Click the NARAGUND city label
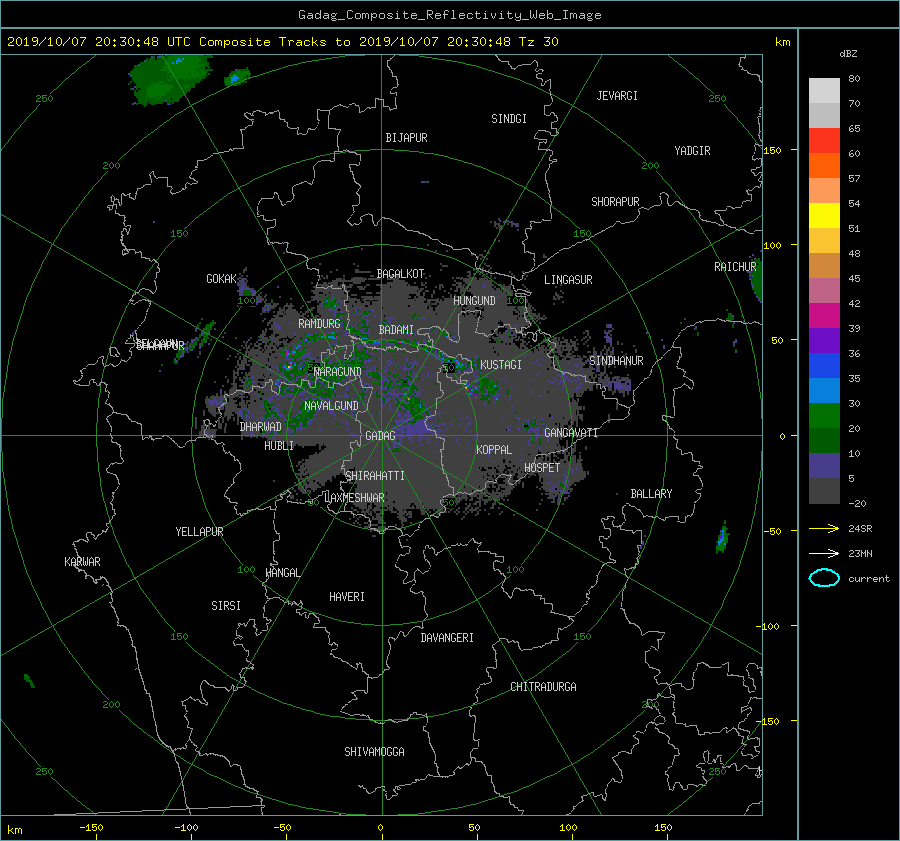This screenshot has width=900, height=841. click(x=338, y=372)
